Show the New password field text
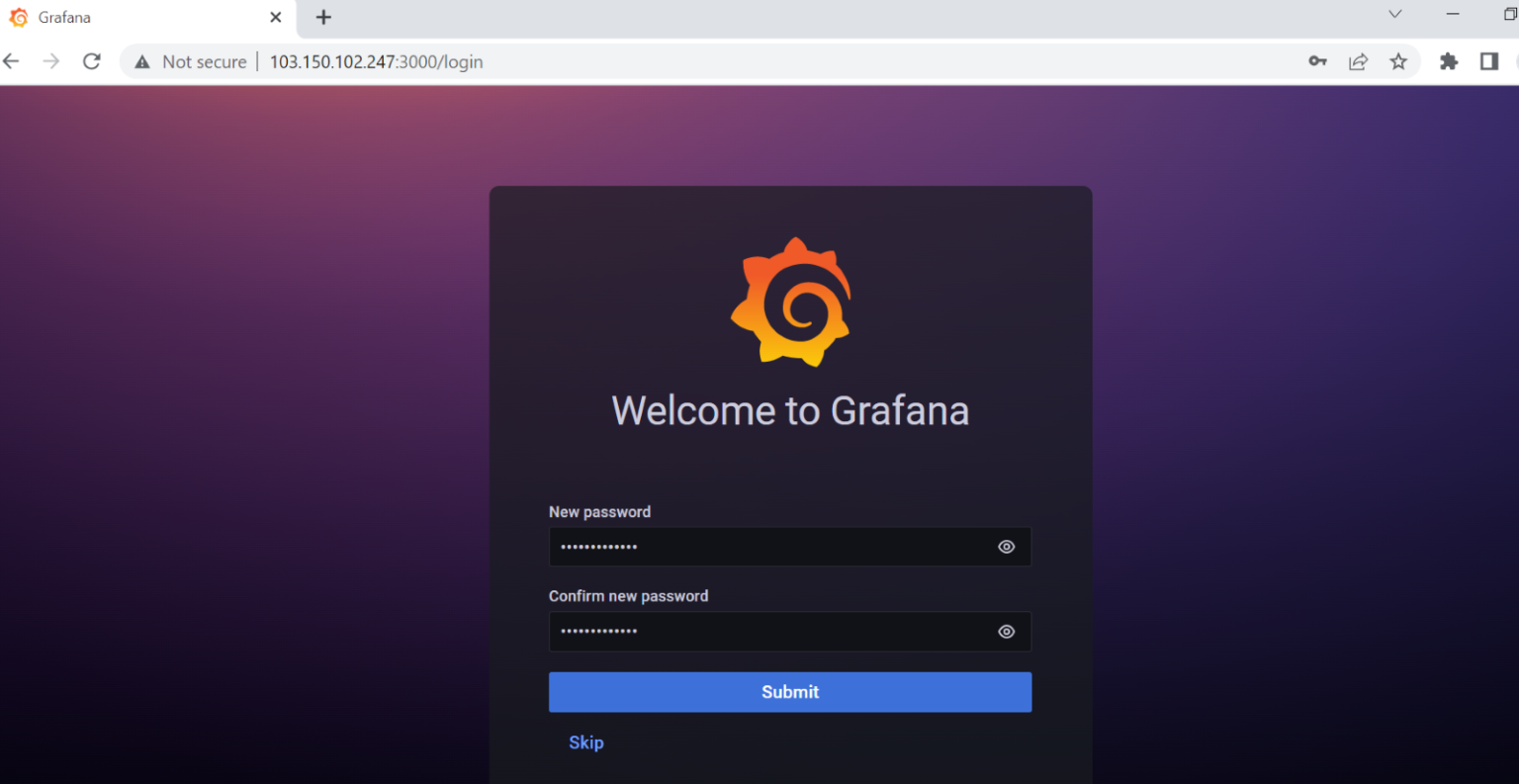Screen dimensions: 1519x784 tap(1006, 547)
